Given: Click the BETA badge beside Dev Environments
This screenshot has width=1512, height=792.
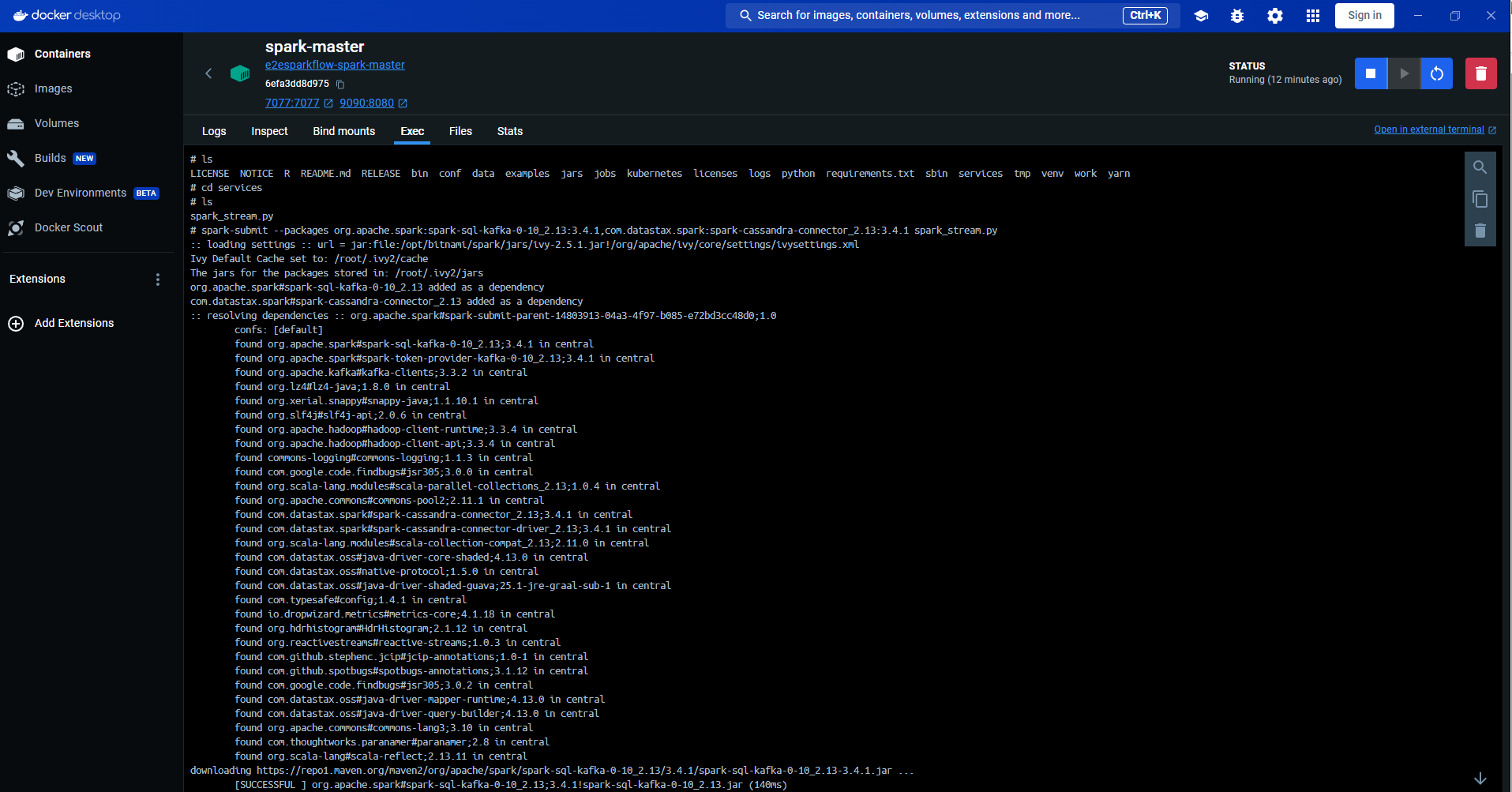Looking at the screenshot, I should coord(146,193).
